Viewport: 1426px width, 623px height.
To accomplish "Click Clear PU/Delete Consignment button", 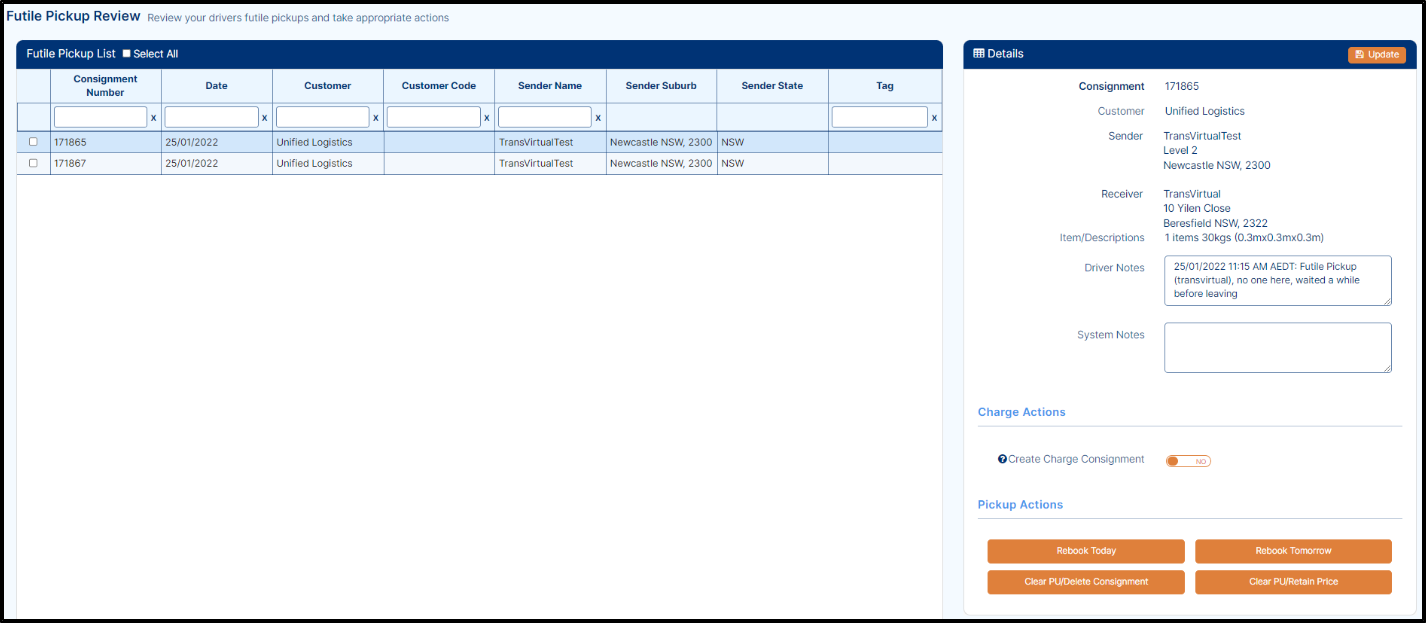I will point(1086,582).
